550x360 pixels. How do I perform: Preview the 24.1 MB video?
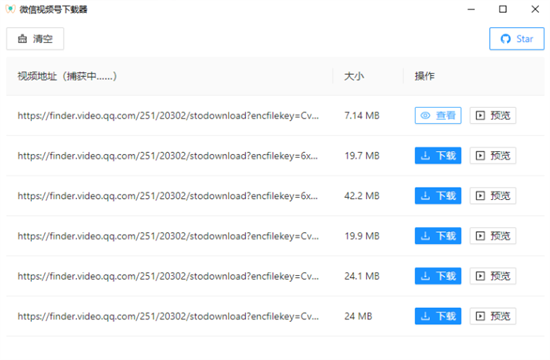[493, 276]
